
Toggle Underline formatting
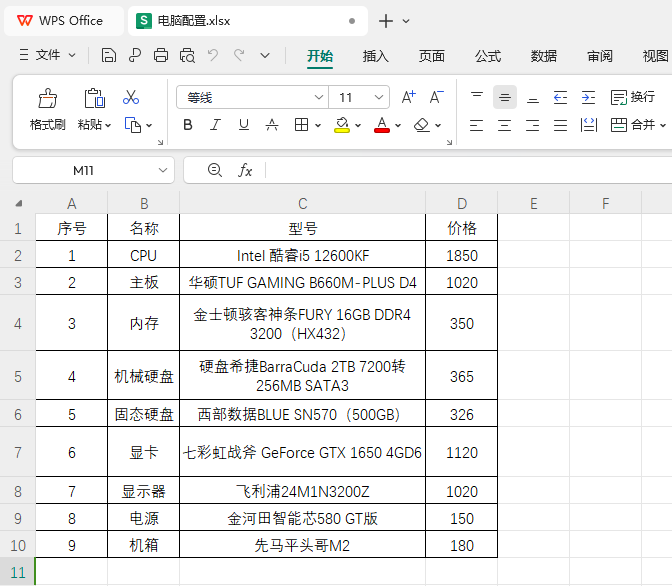(x=244, y=125)
